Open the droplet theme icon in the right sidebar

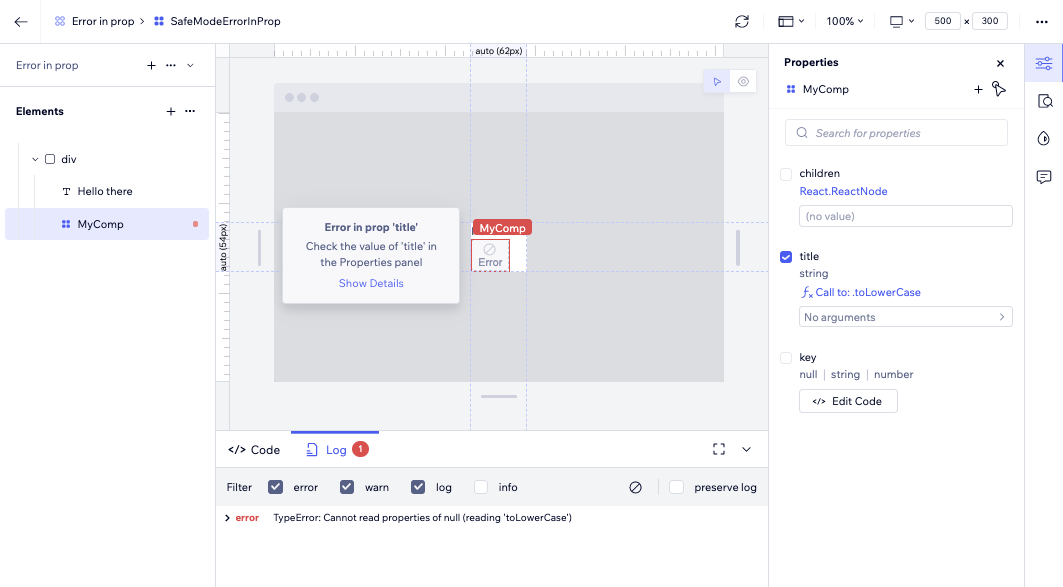(x=1044, y=139)
